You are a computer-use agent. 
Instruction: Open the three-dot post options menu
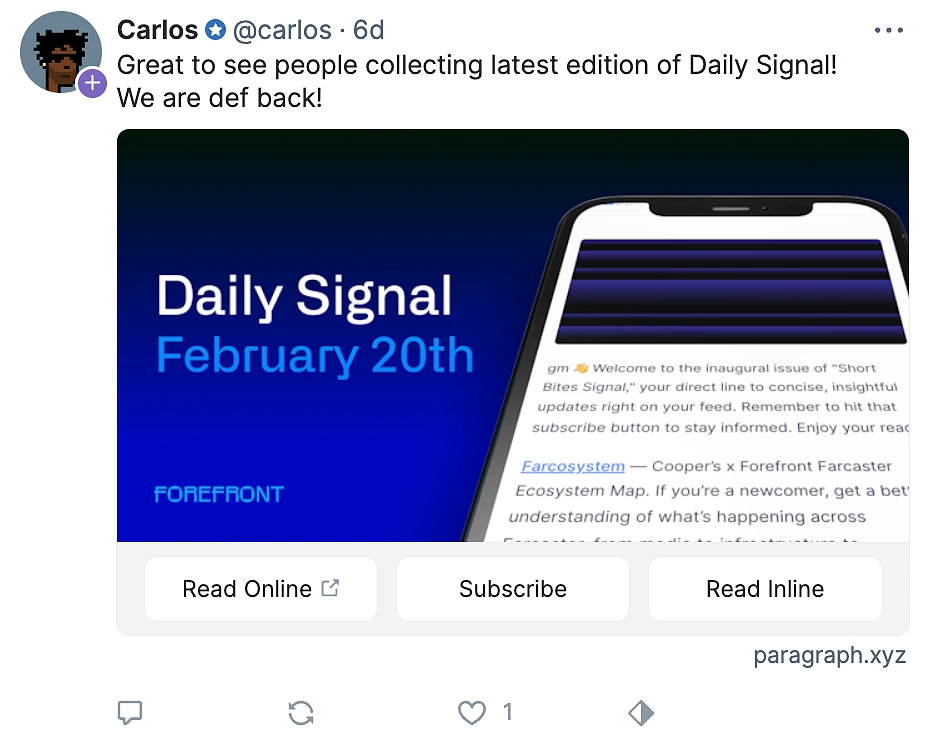(x=888, y=31)
